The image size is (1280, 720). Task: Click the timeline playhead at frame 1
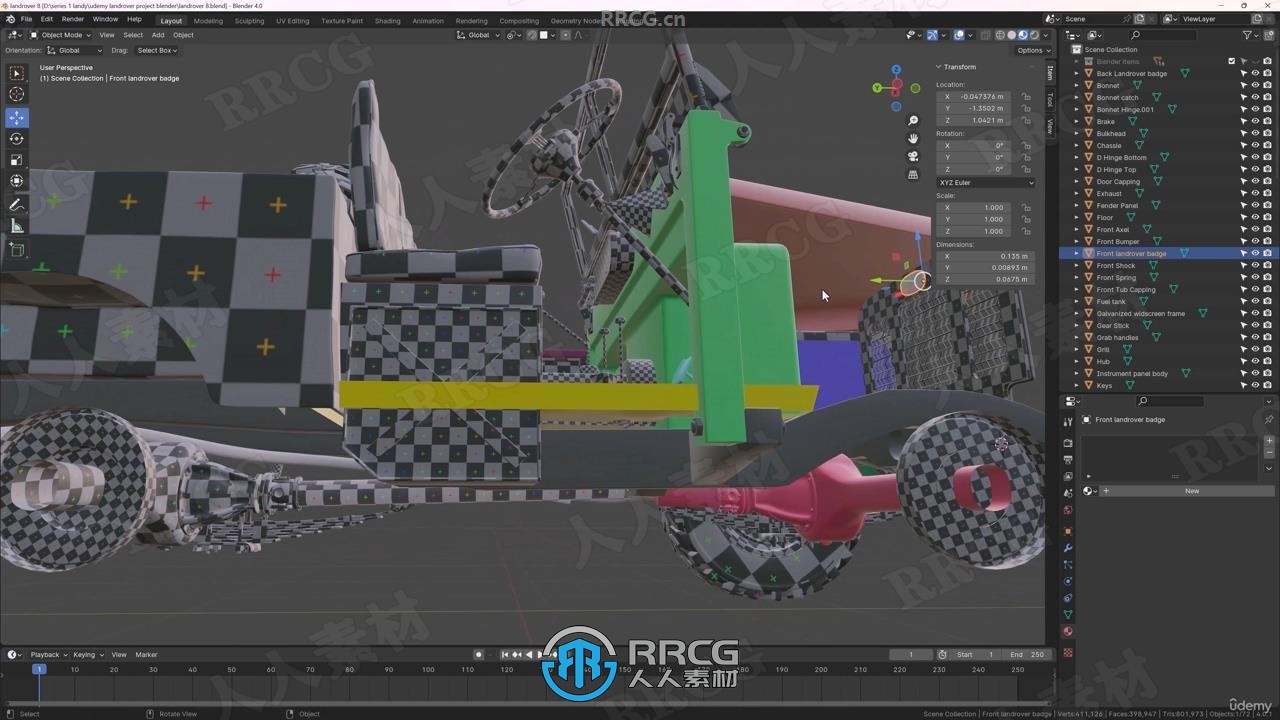39,669
